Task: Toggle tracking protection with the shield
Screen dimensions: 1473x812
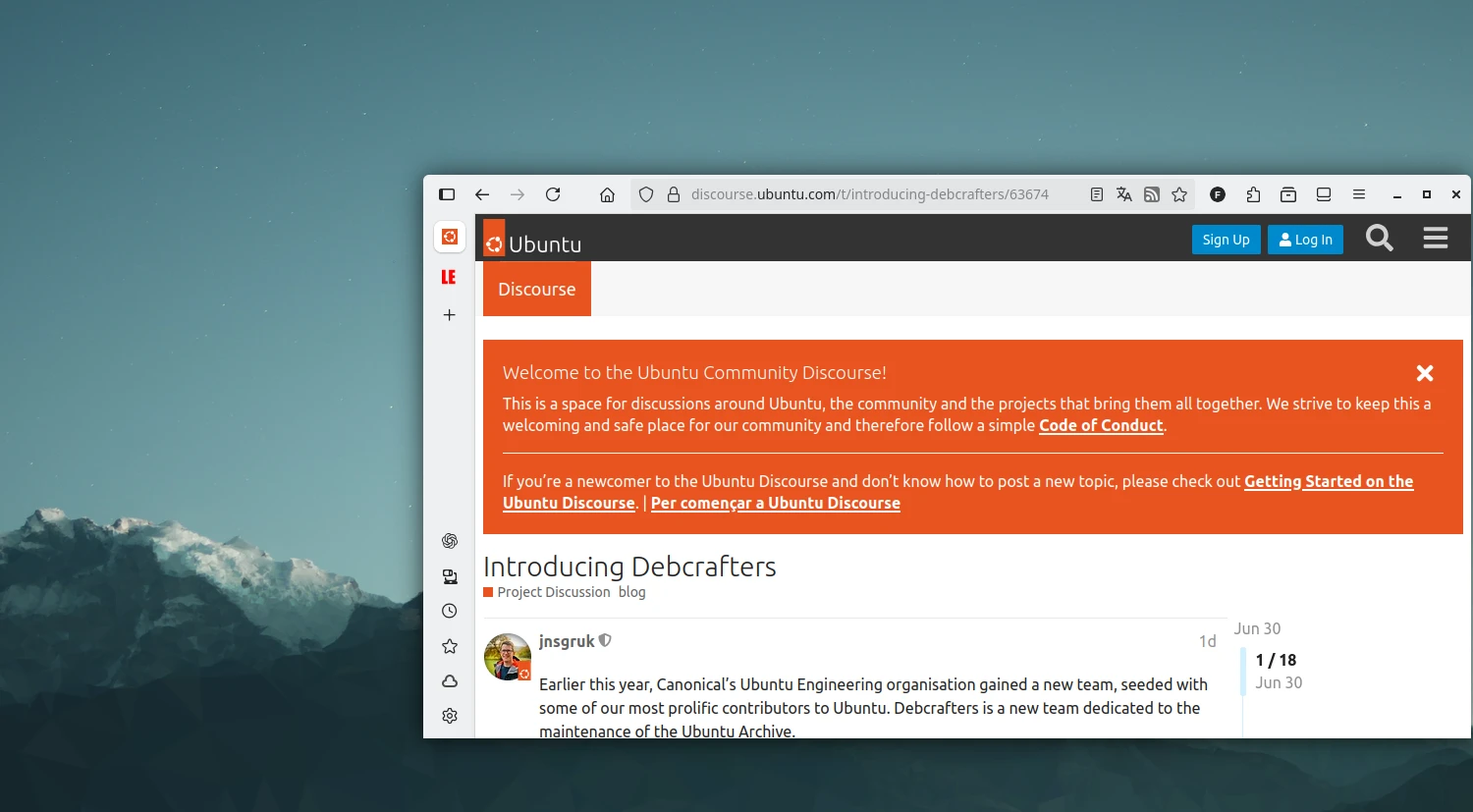Action: pyautogui.click(x=645, y=194)
